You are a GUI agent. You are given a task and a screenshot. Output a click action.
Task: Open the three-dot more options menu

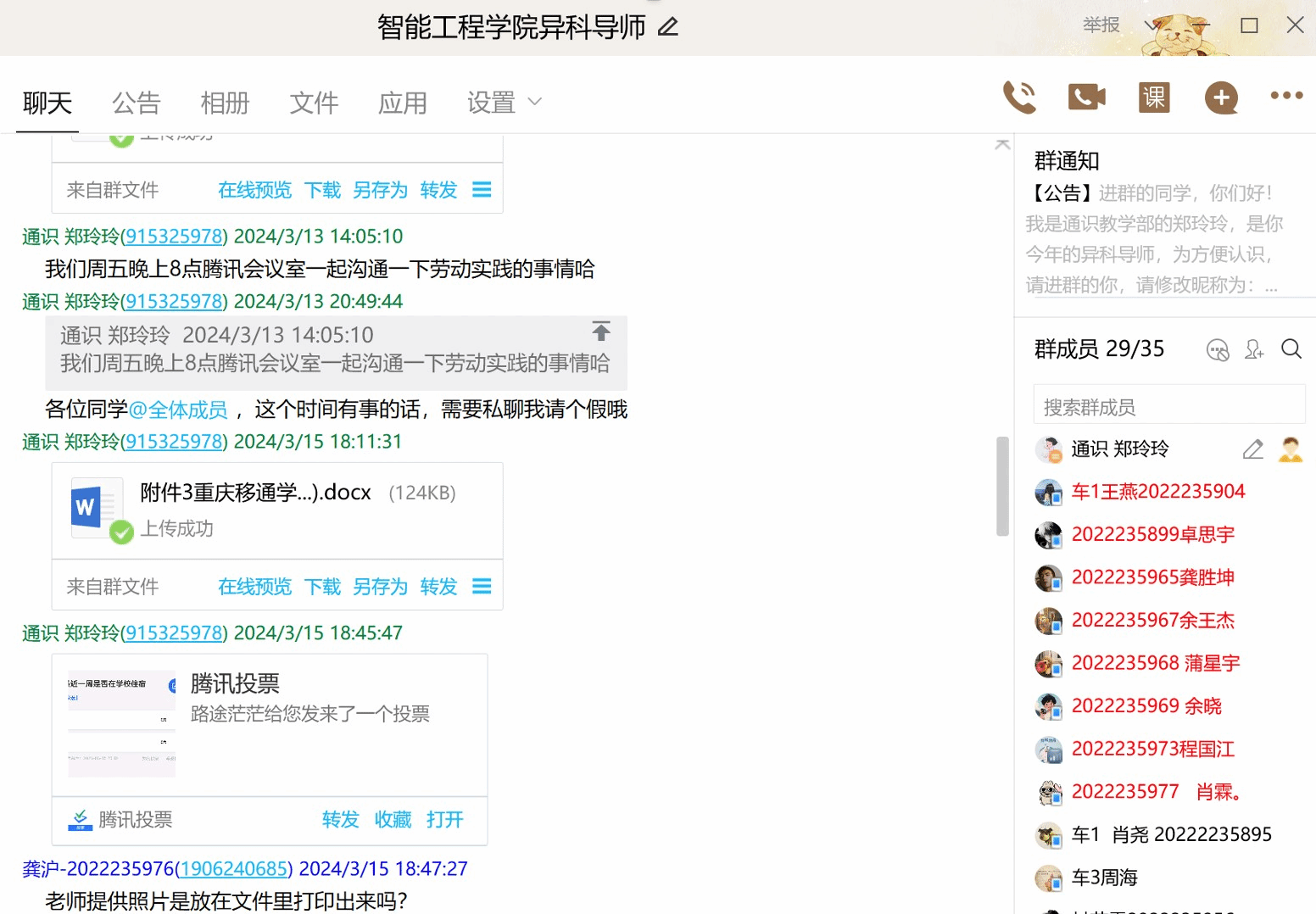(x=1285, y=96)
